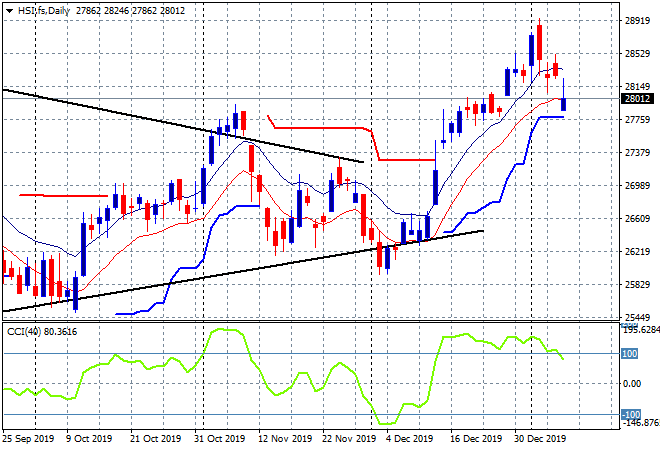This screenshot has width=660, height=450.
Task: Click the 30 Dec 2019 date label
Action: (540, 439)
